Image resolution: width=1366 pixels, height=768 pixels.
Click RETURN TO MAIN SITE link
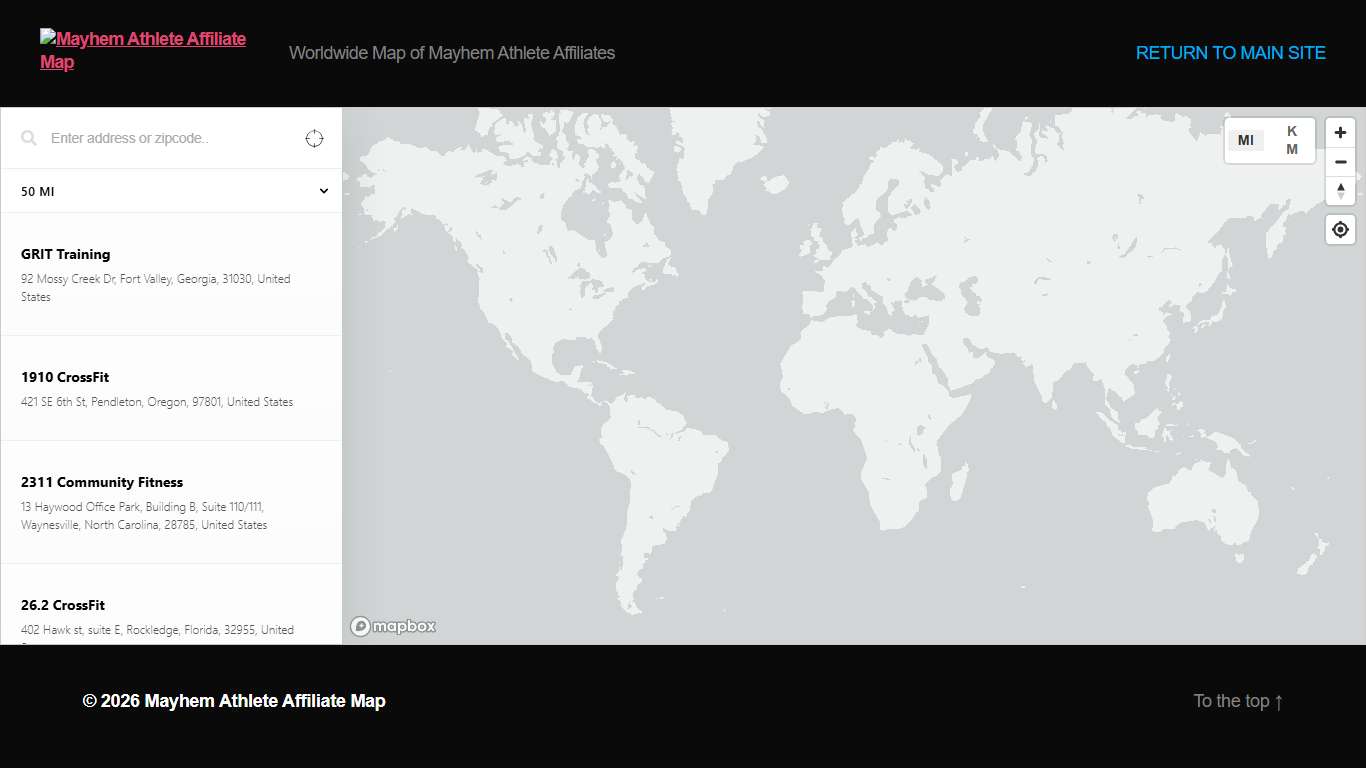click(1231, 52)
